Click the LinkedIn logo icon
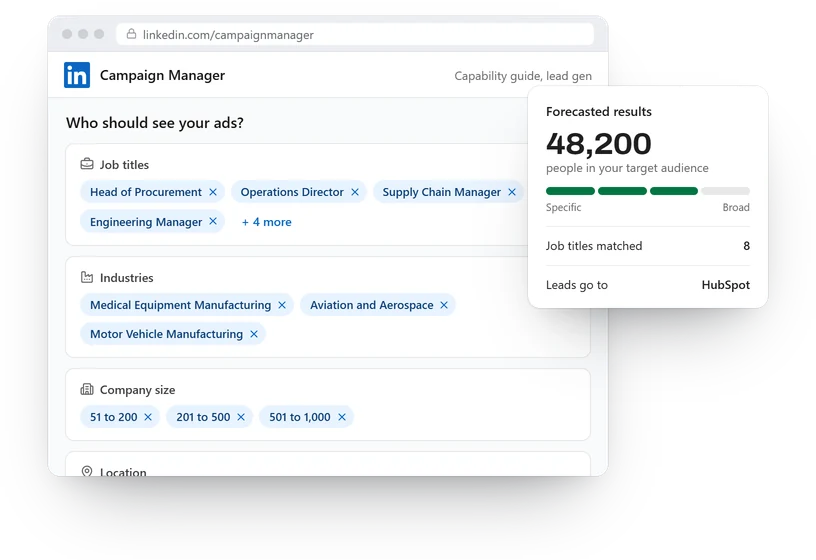Screen dimensions: 816x560 (77, 75)
